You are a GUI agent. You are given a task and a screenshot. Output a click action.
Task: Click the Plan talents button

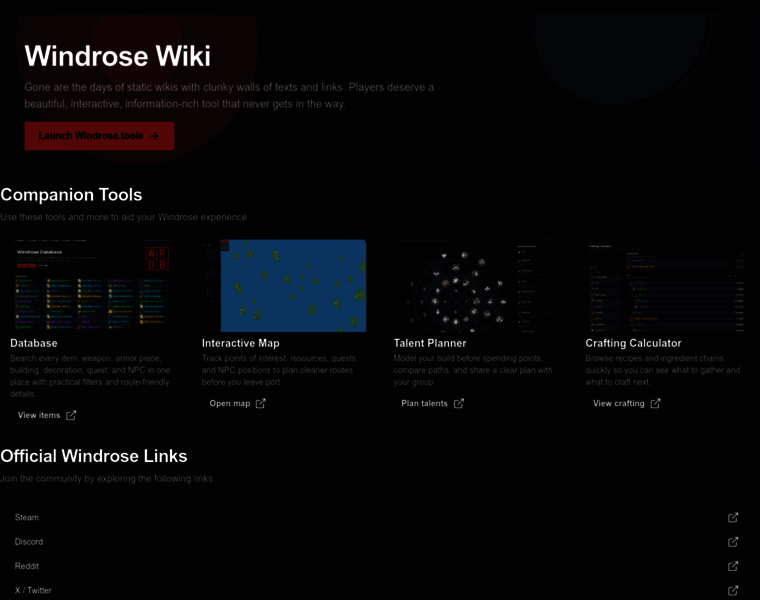click(x=432, y=403)
